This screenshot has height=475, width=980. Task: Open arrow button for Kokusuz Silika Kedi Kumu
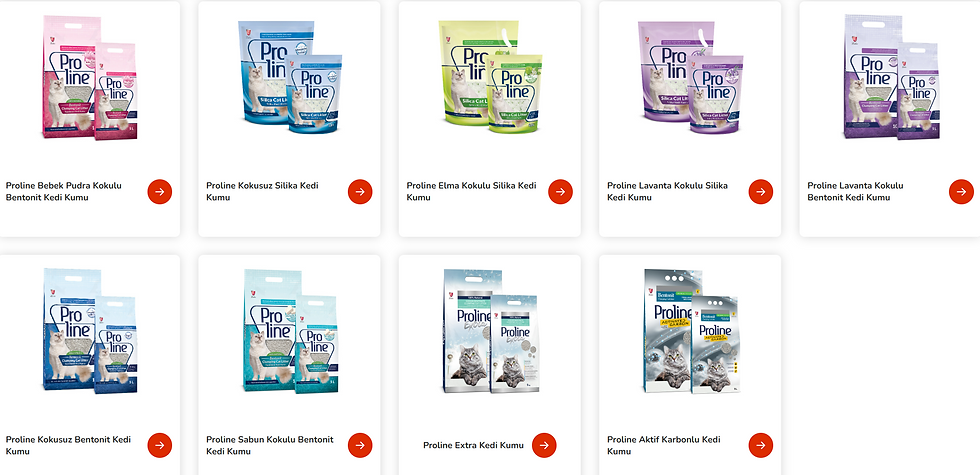point(360,192)
